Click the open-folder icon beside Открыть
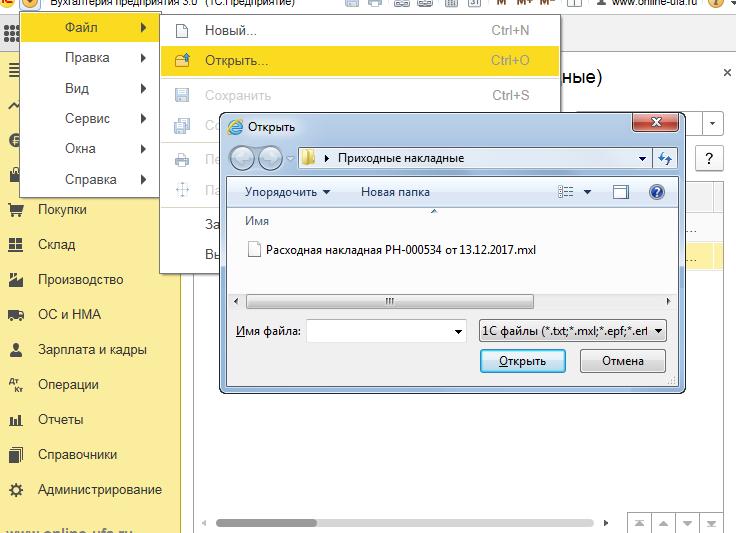Image resolution: width=736 pixels, height=533 pixels. 182,60
